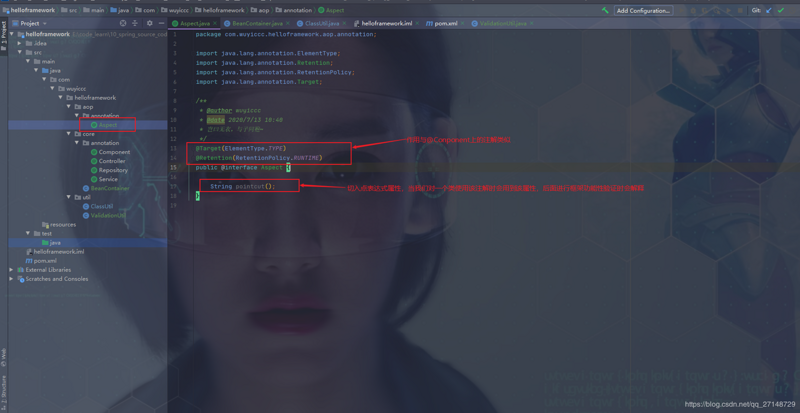
Task: Select ValidationUtil class in project tree
Action: coord(104,215)
